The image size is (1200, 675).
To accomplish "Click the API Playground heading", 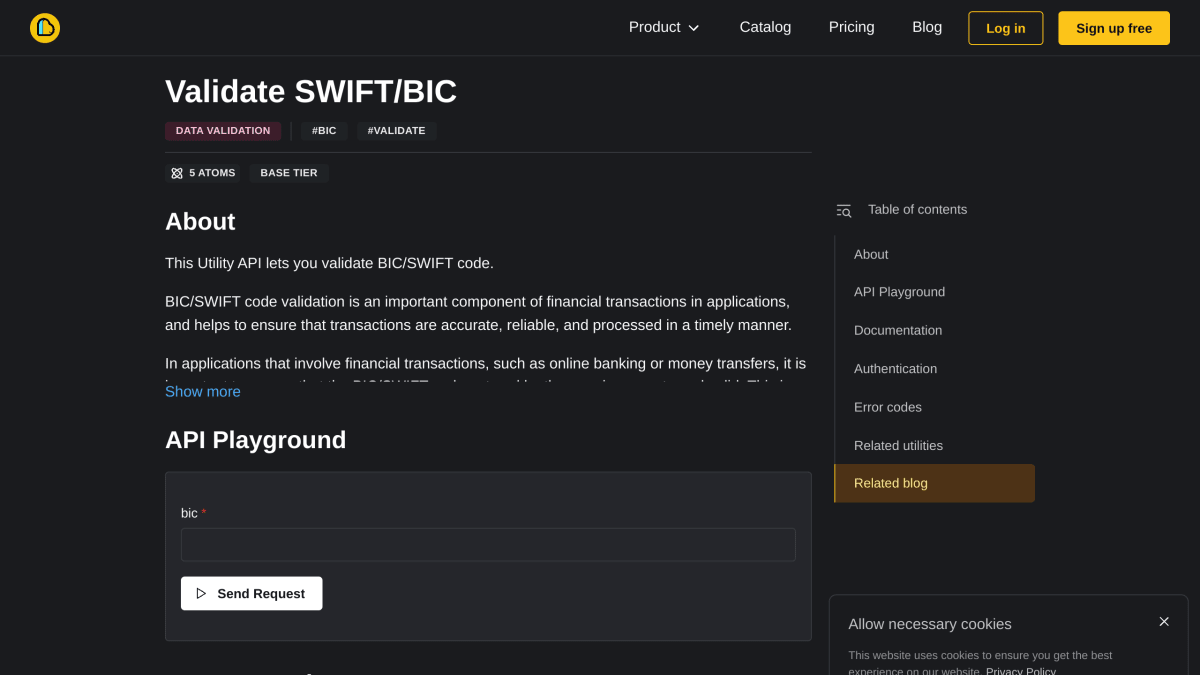I will (256, 440).
